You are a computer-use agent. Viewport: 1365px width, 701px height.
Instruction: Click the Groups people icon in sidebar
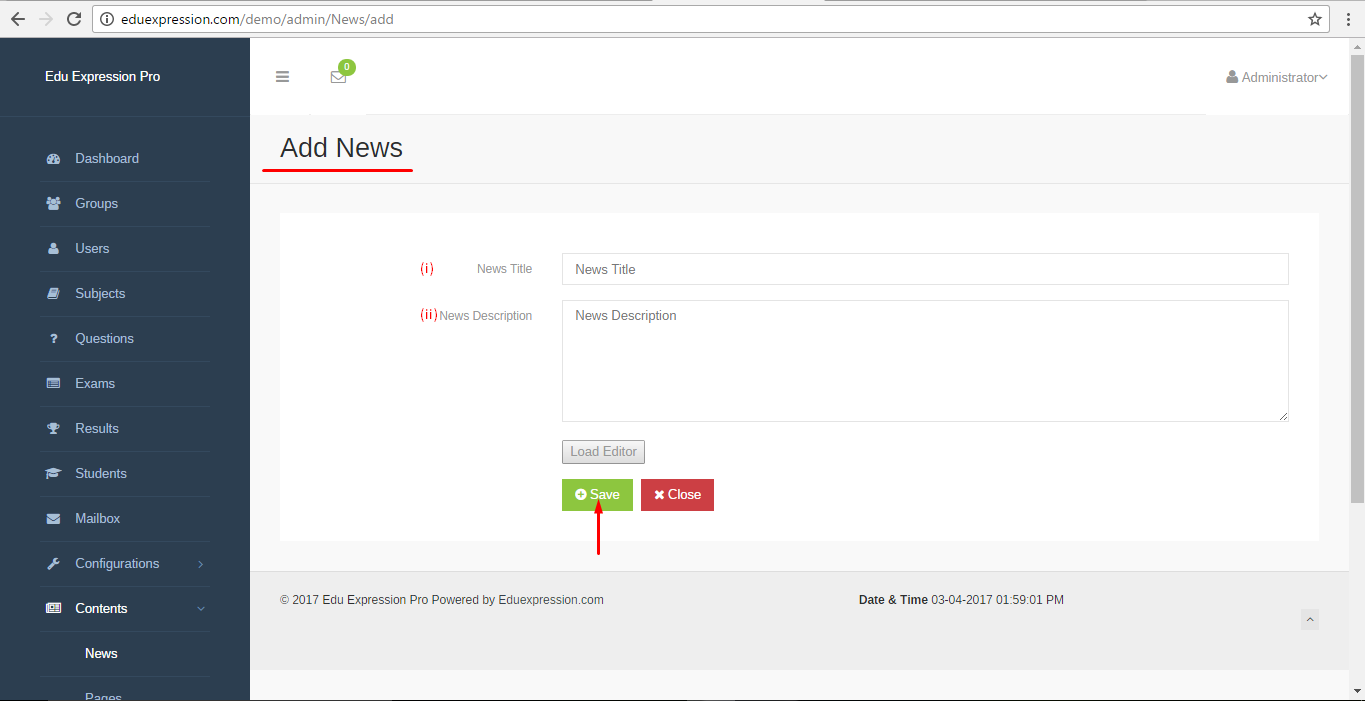[x=54, y=204]
